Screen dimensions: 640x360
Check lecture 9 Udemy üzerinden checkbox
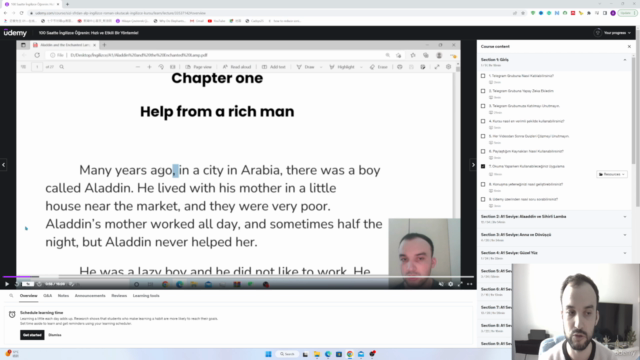tap(483, 200)
